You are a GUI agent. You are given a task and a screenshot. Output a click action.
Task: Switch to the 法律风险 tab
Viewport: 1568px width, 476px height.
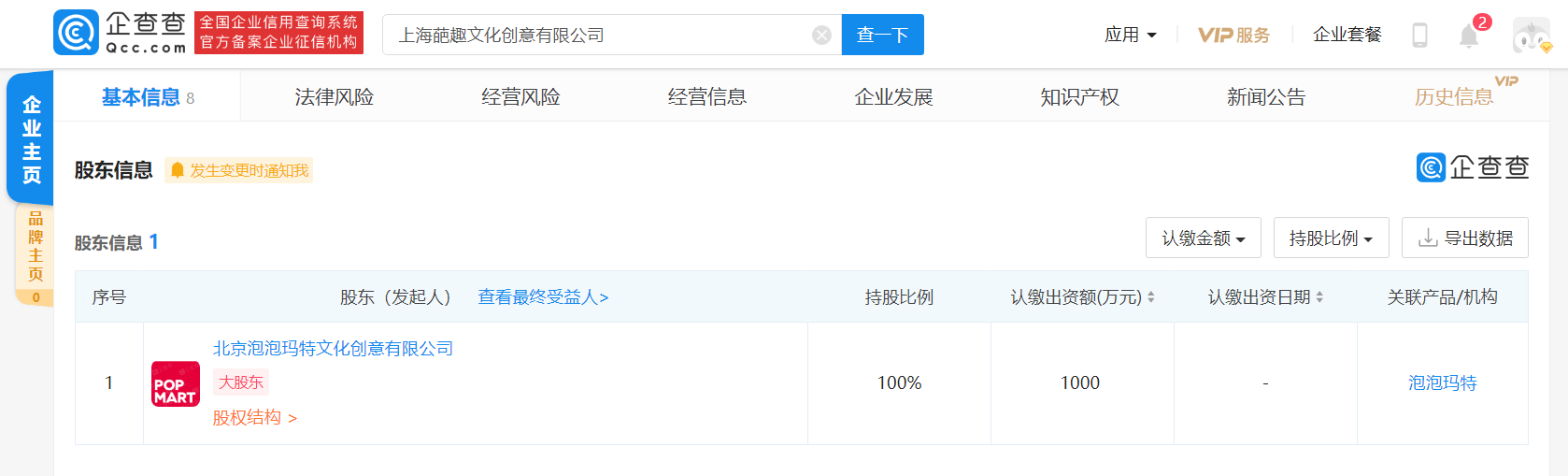coord(335,97)
